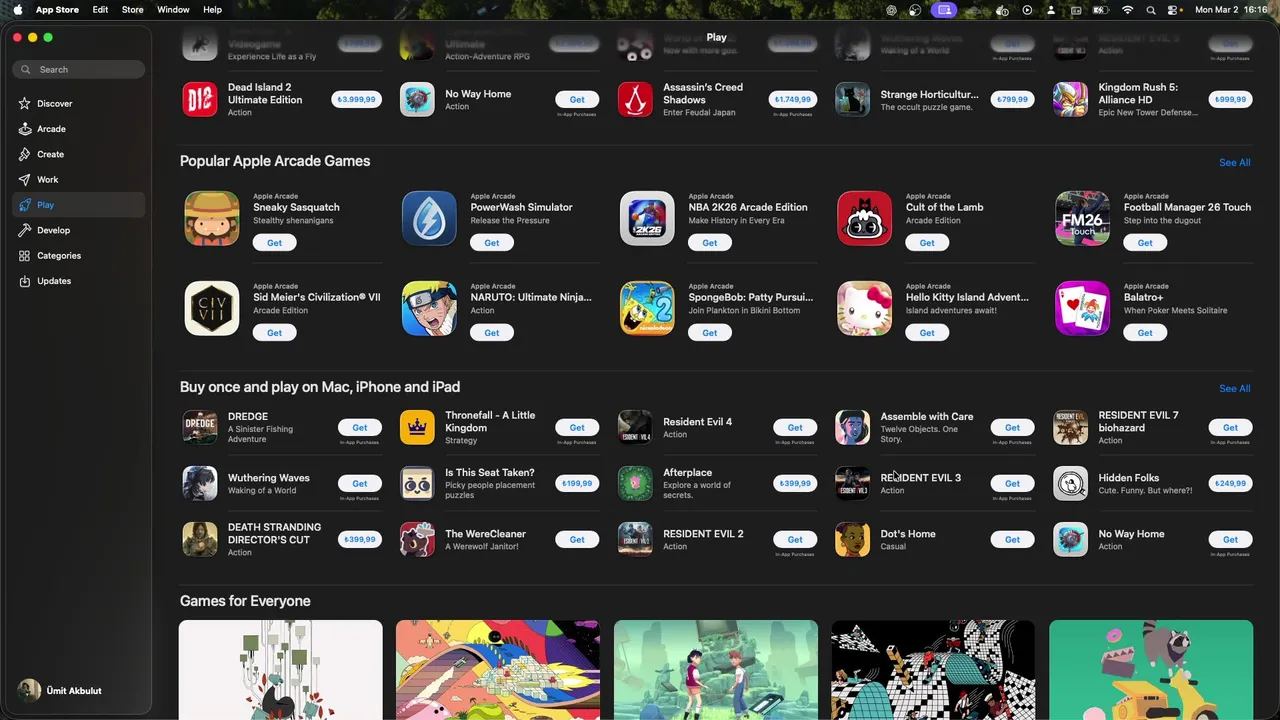Viewport: 1280px width, 720px height.
Task: Open the PowerWash Simulator app icon
Action: [429, 218]
